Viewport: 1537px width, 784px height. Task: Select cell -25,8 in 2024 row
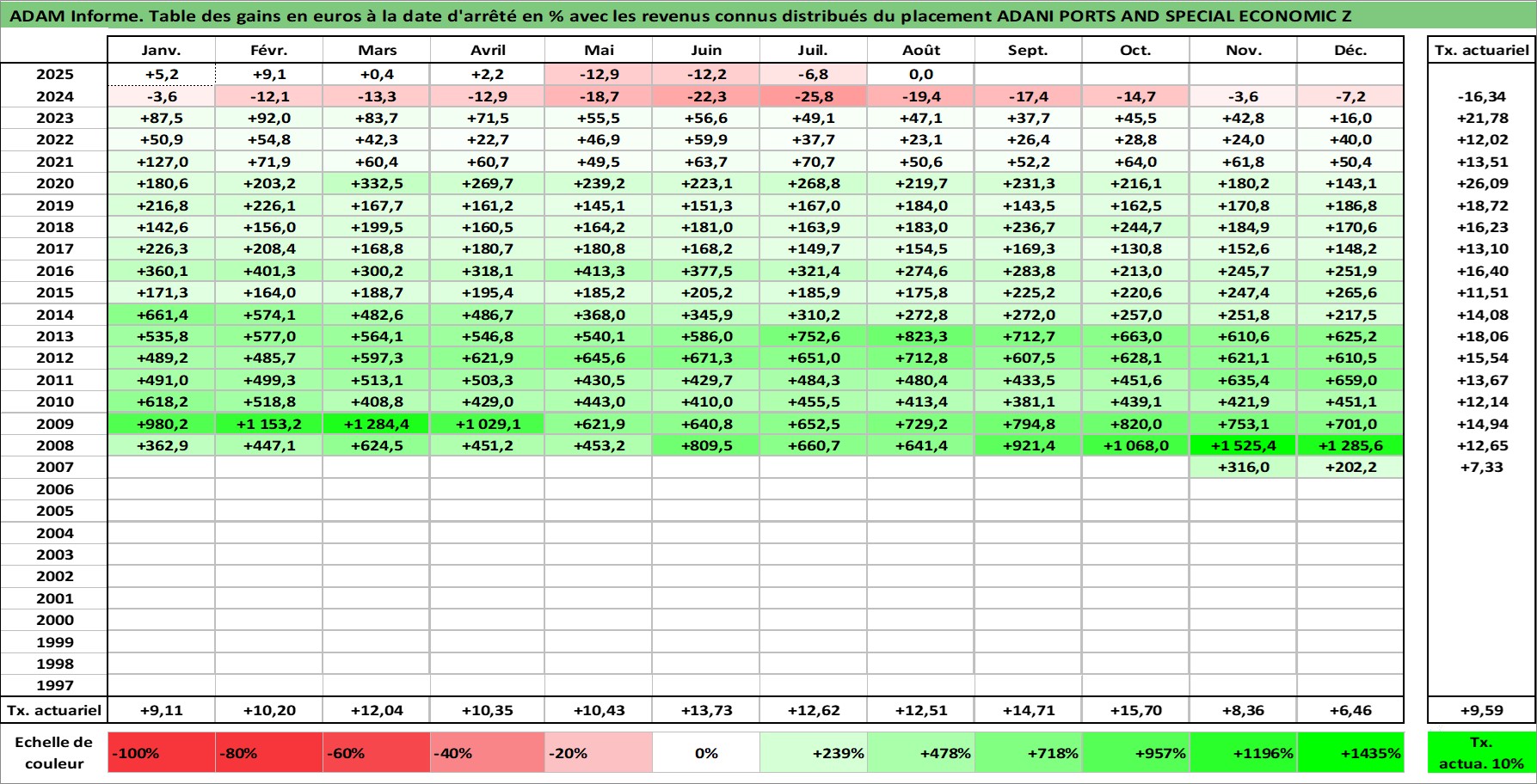point(813,96)
